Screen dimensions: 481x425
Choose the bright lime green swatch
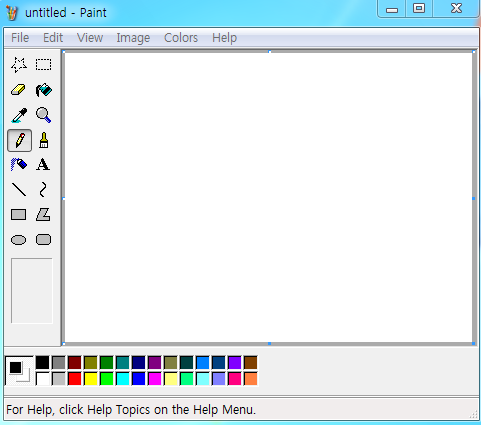(x=107, y=379)
